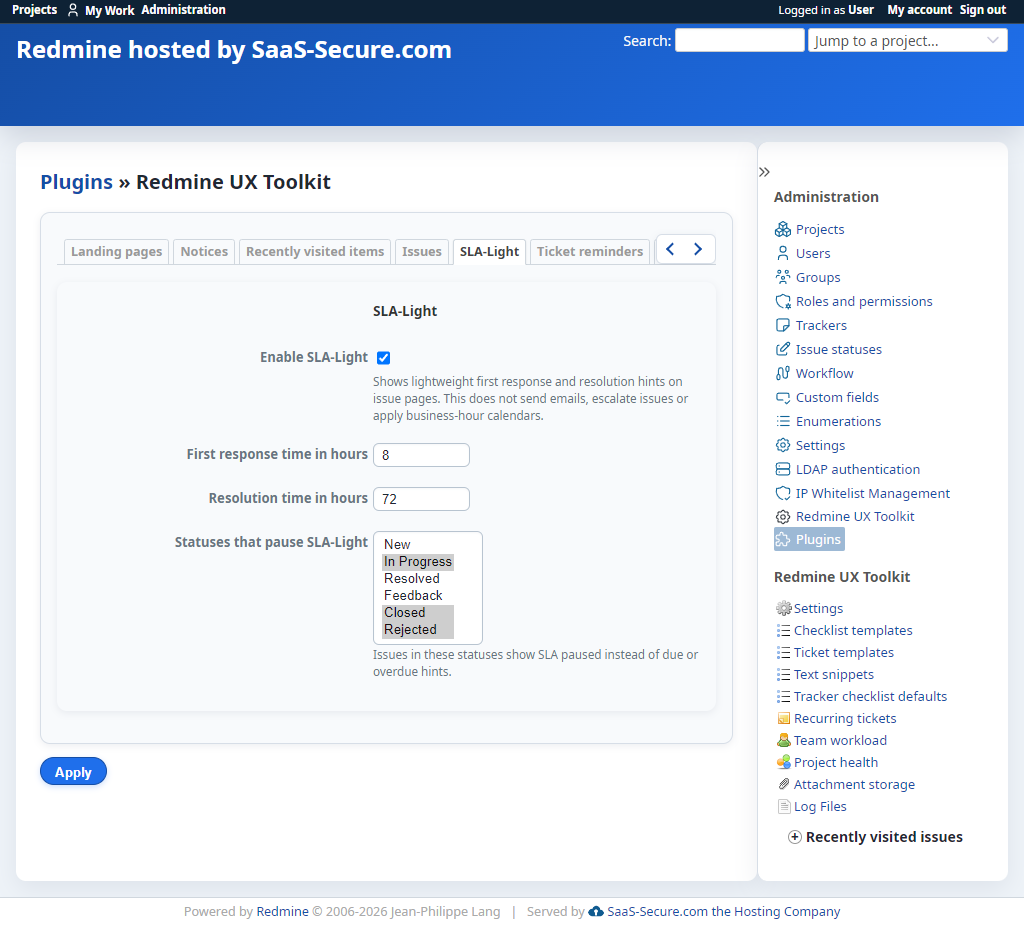Screen dimensions: 1024x925
Task: Click the Tracker checklist defaults list icon
Action: pos(784,696)
